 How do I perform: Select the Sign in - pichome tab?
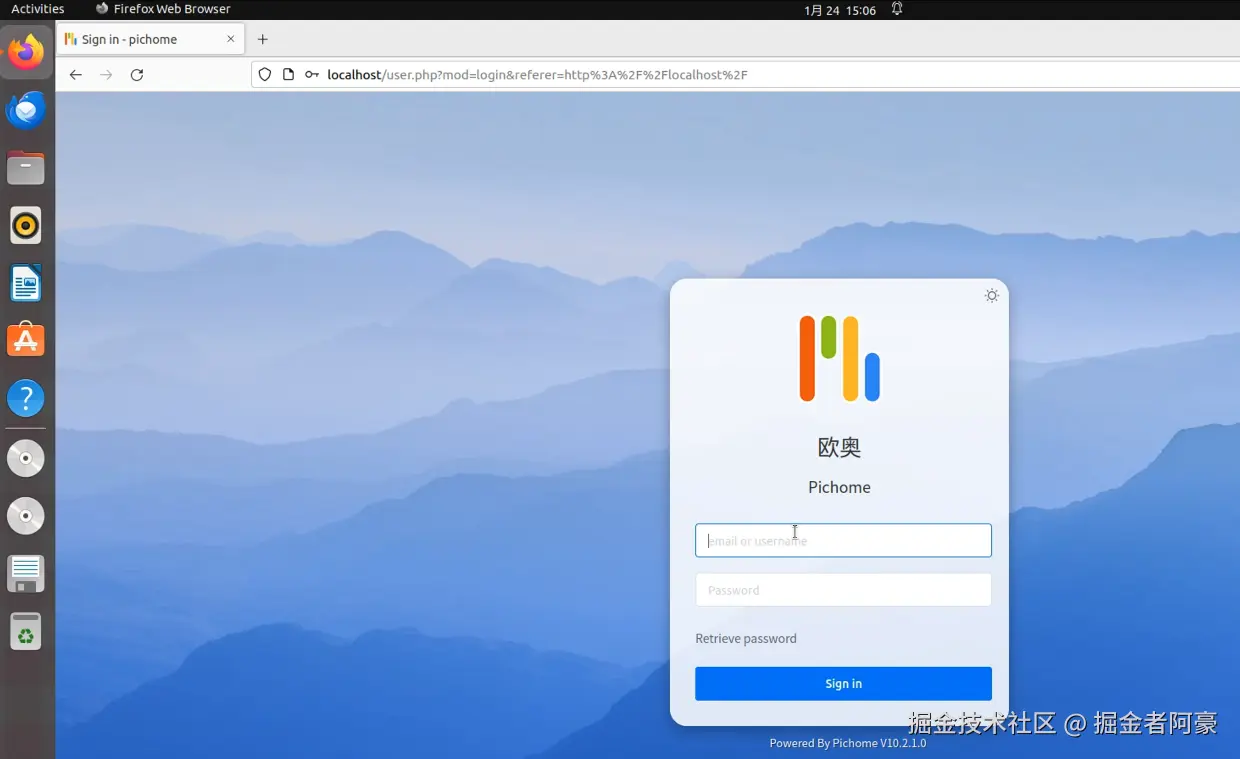tap(150, 39)
